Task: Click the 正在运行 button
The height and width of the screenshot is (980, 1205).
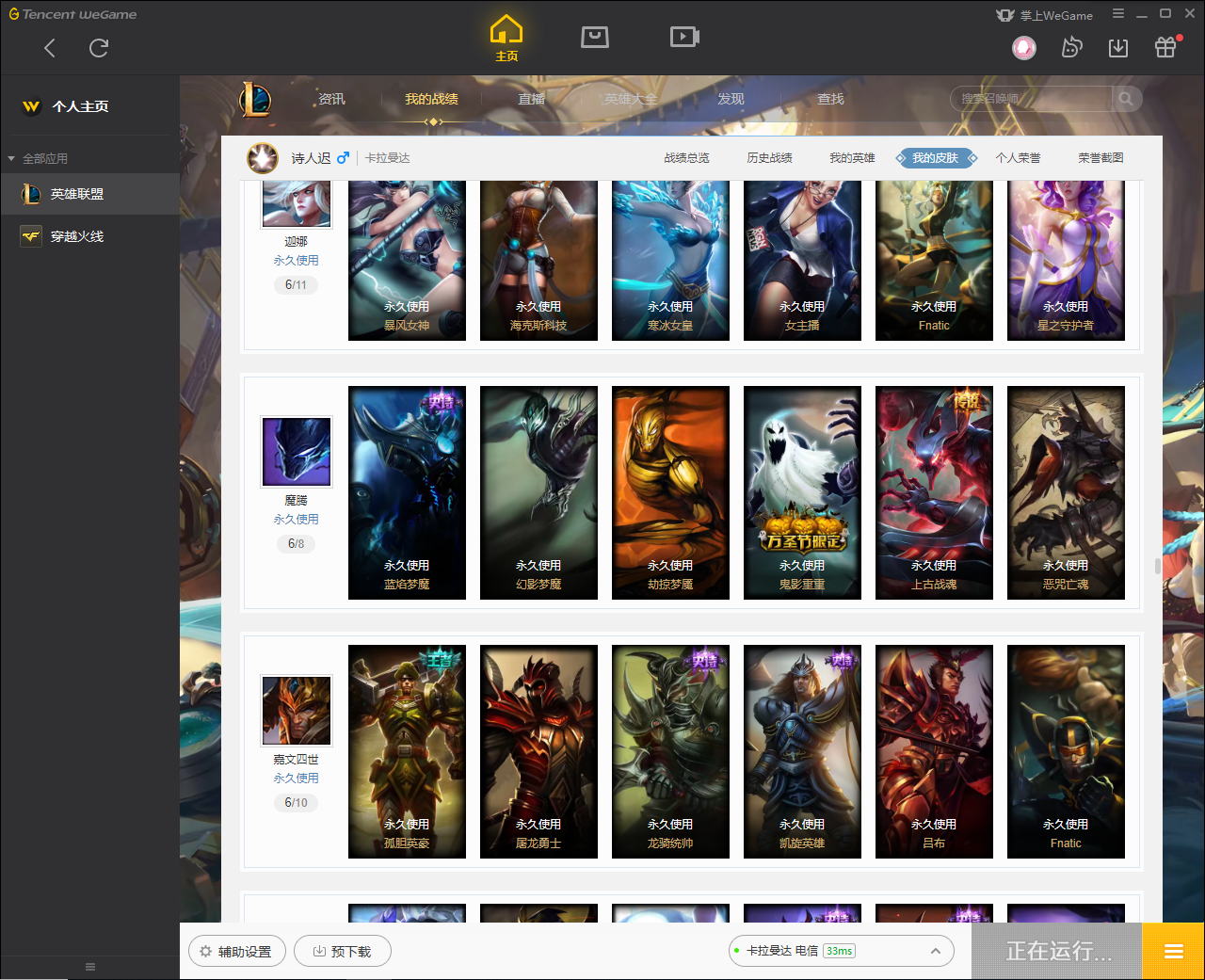Action: click(1057, 951)
